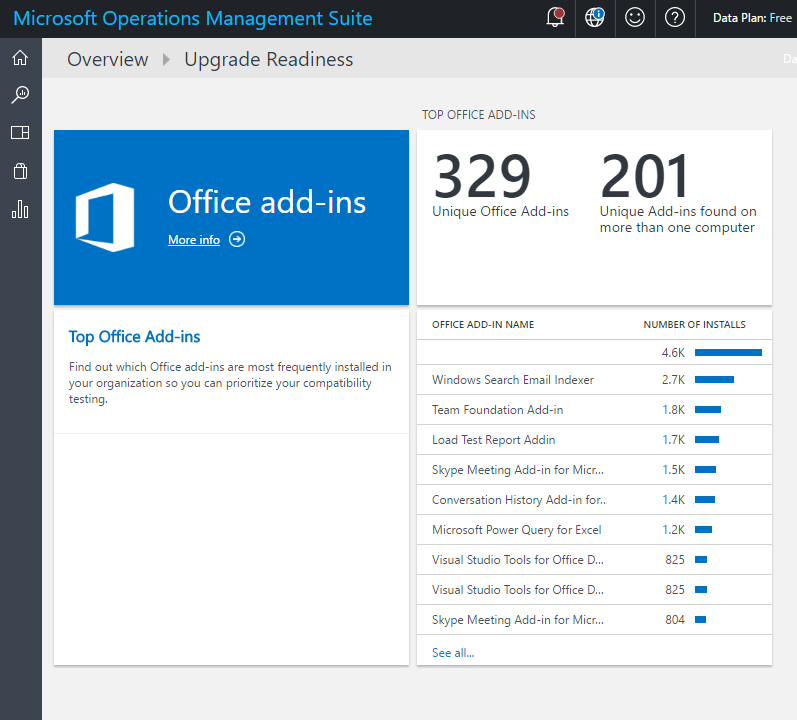Viewport: 797px width, 720px height.
Task: Click the 4.6K installs value
Action: coord(673,353)
